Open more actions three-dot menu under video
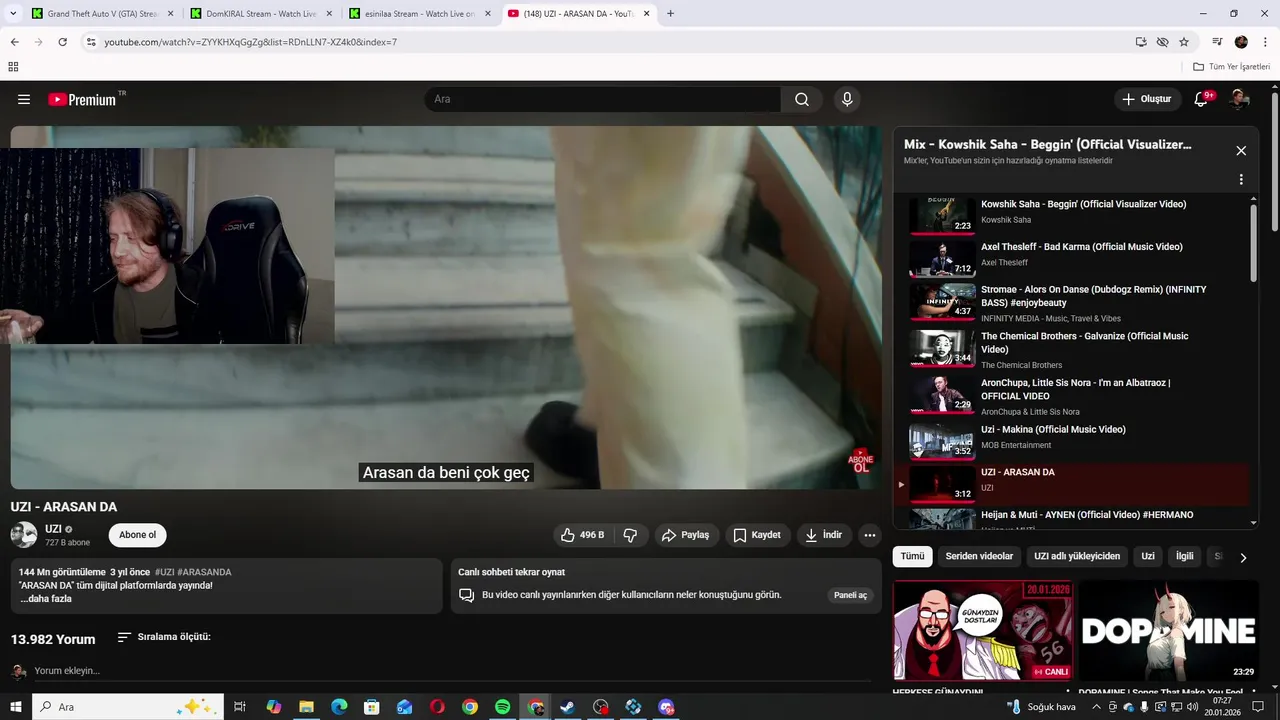Viewport: 1280px width, 720px height. (870, 535)
